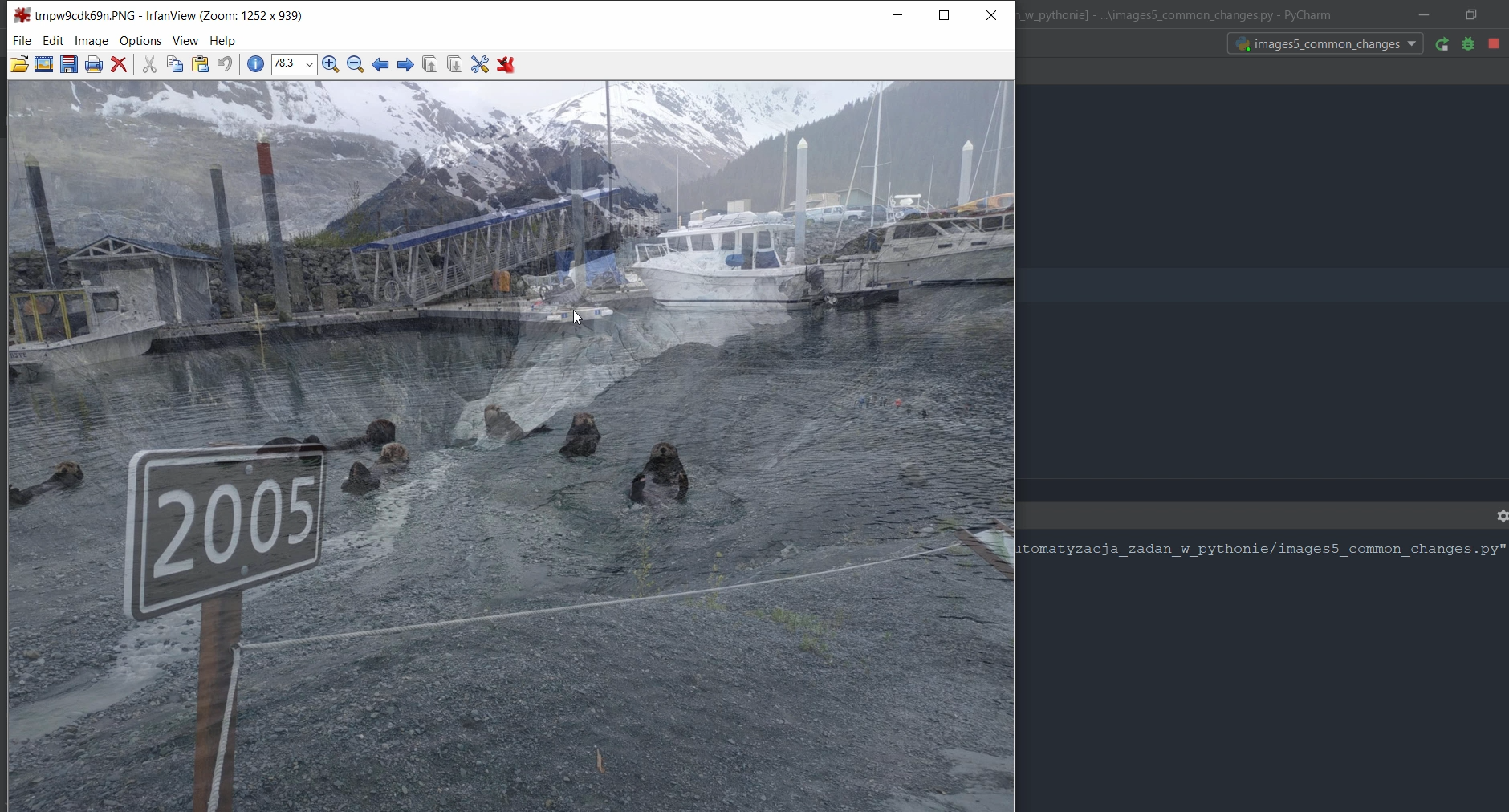
Task: Paste from clipboard using paste icon
Action: [200, 65]
